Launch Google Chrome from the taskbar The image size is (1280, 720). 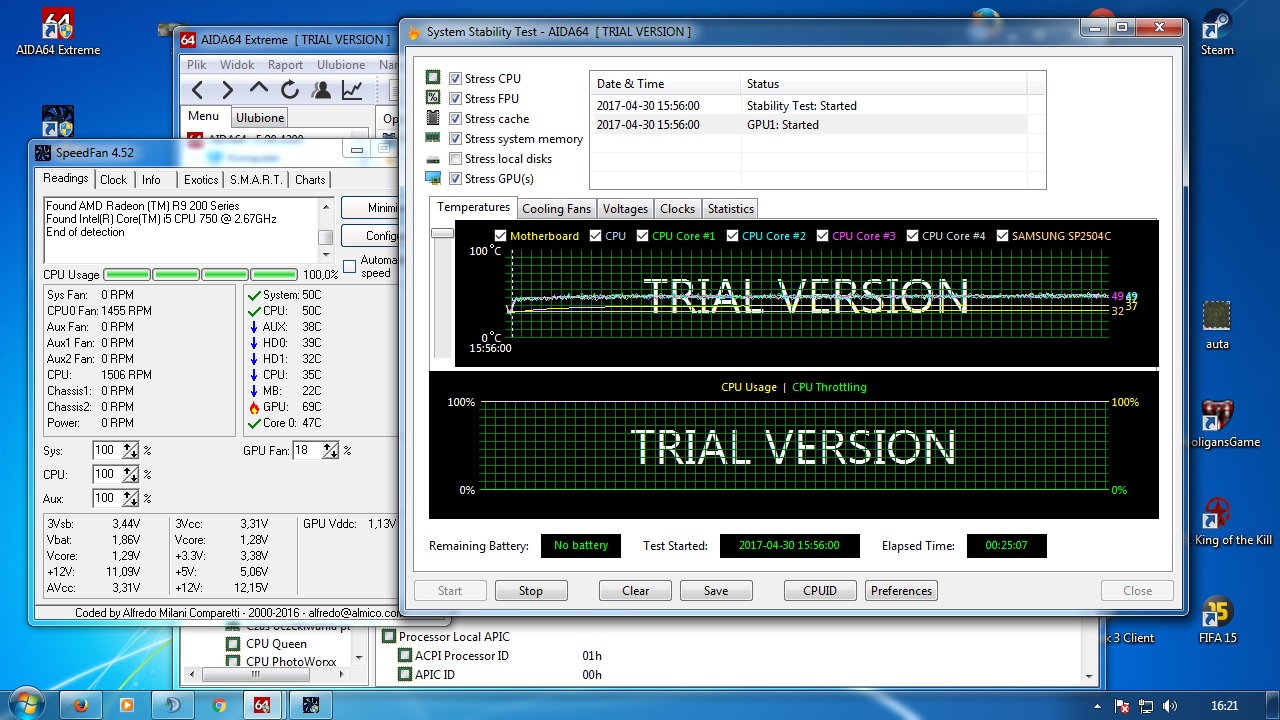click(x=219, y=705)
